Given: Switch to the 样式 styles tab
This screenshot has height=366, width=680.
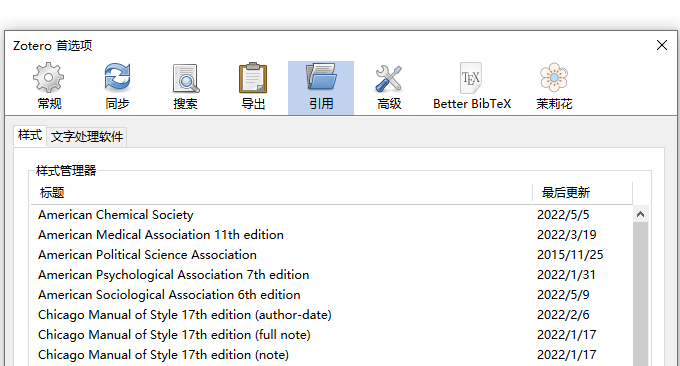Looking at the screenshot, I should click(x=30, y=135).
